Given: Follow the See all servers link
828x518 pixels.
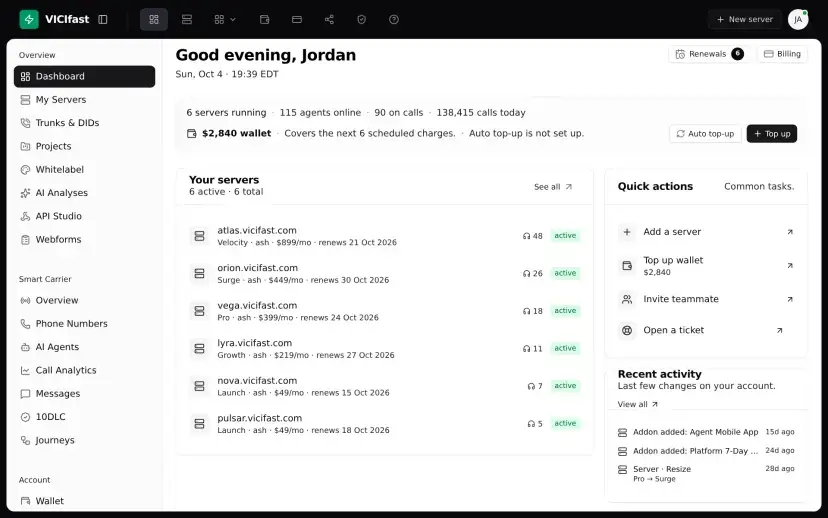Looking at the screenshot, I should pyautogui.click(x=553, y=187).
